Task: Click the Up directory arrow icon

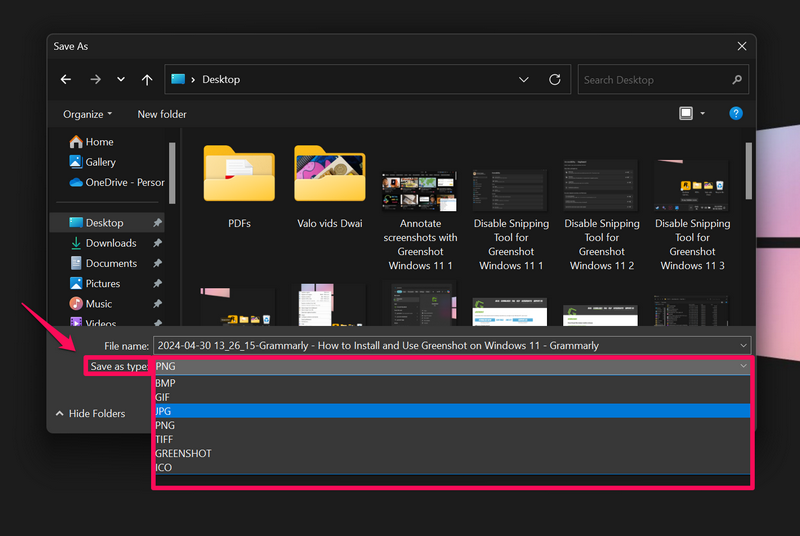Action: tap(147, 80)
